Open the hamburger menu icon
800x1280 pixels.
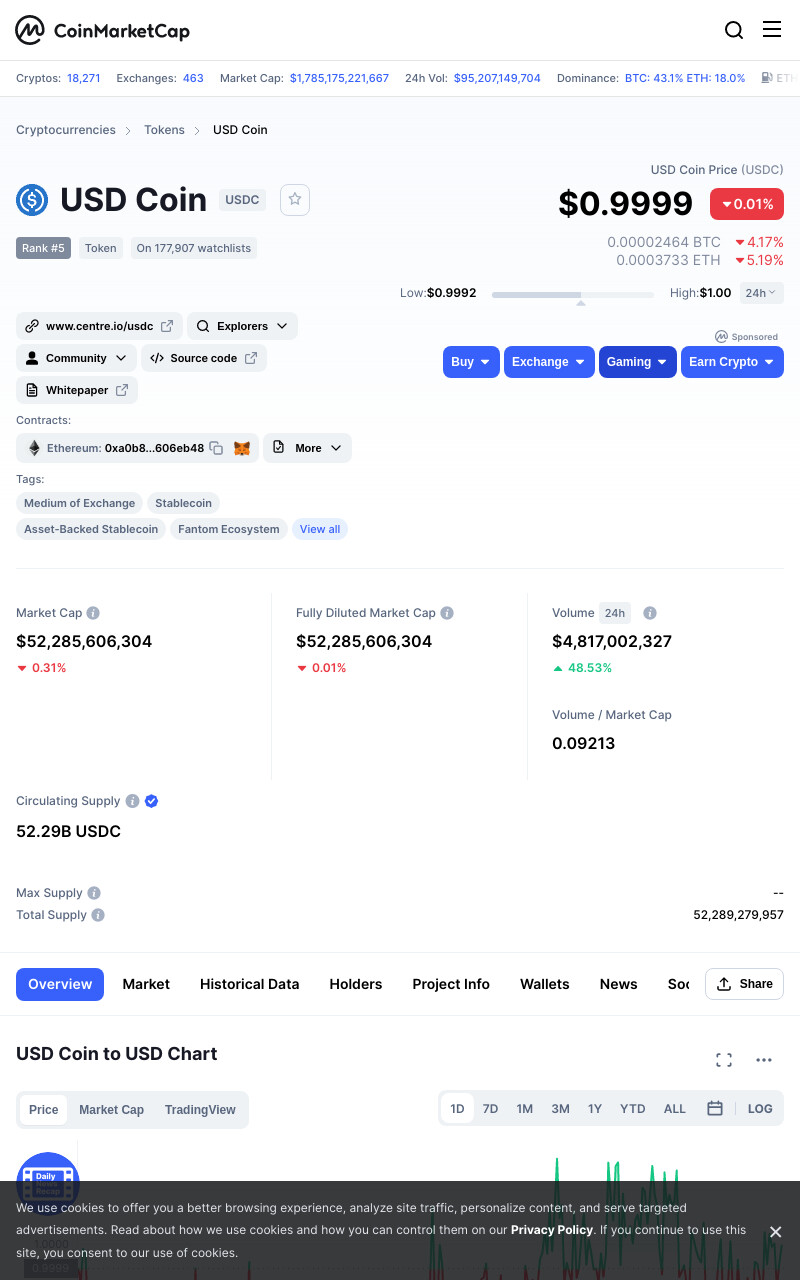click(772, 29)
